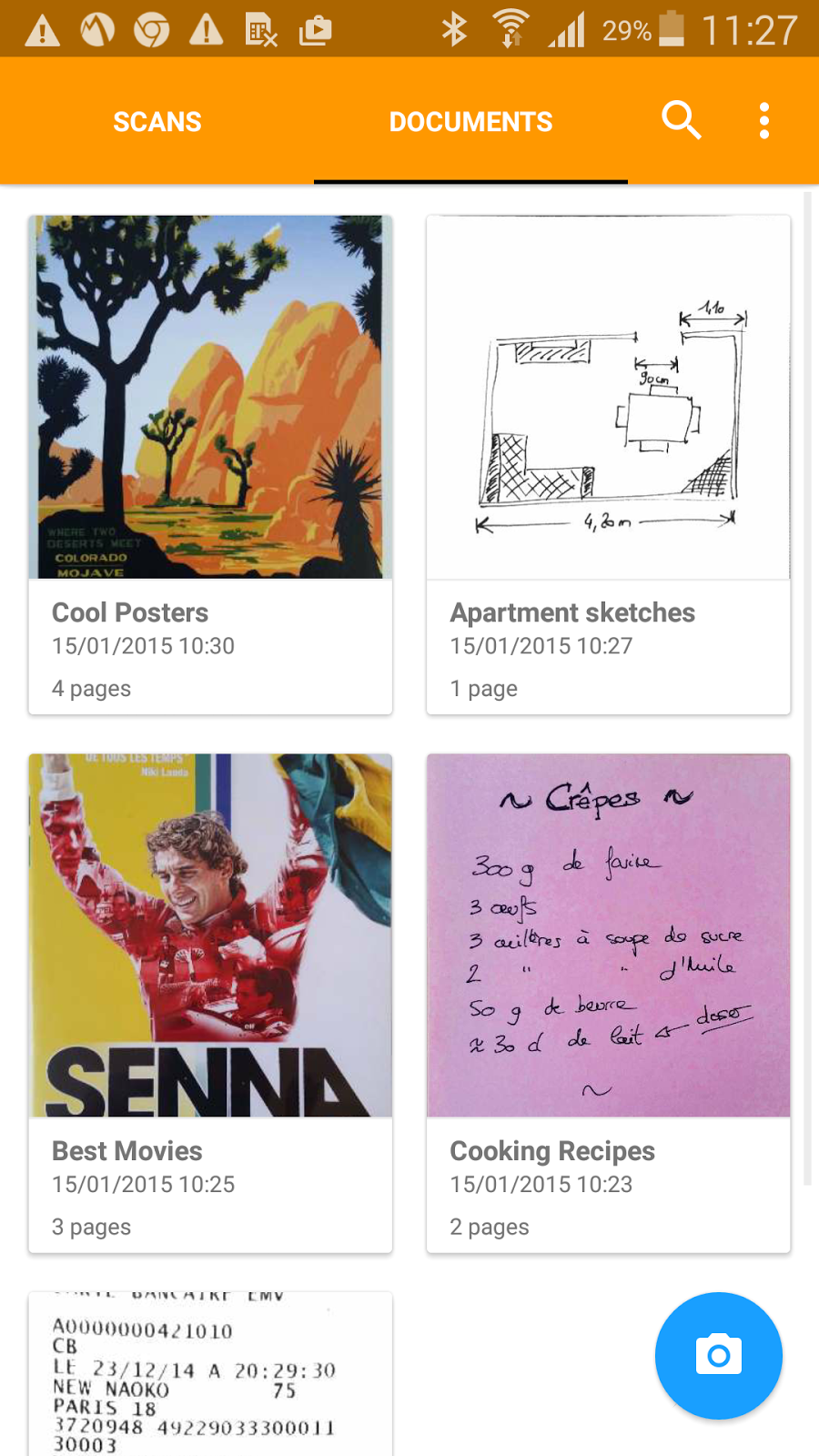Tap the search magnifier icon
The height and width of the screenshot is (1456, 819).
(681, 120)
